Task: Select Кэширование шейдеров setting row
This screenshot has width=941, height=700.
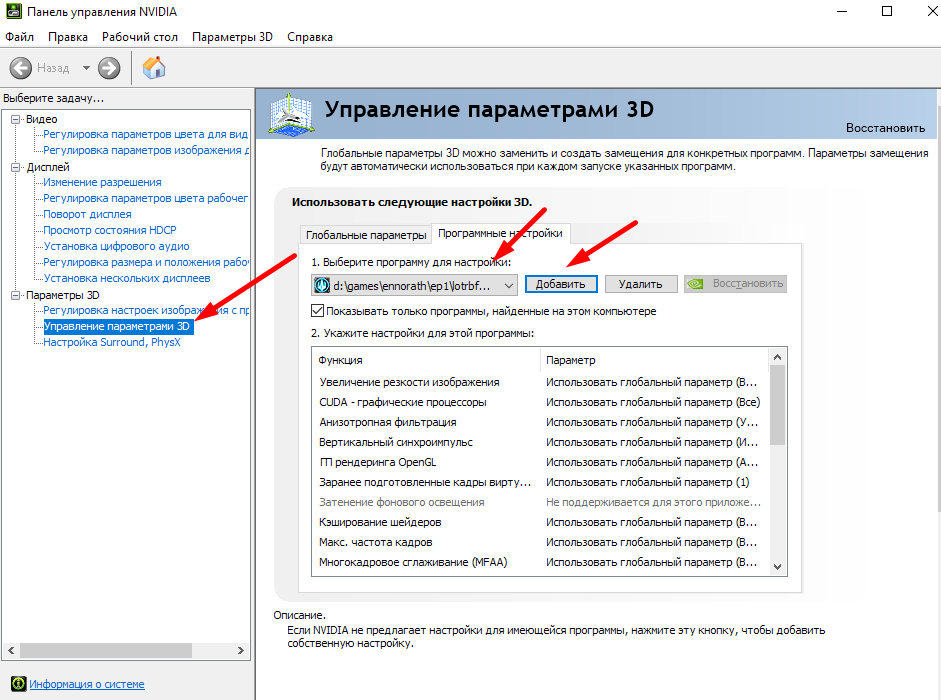Action: click(x=540, y=522)
